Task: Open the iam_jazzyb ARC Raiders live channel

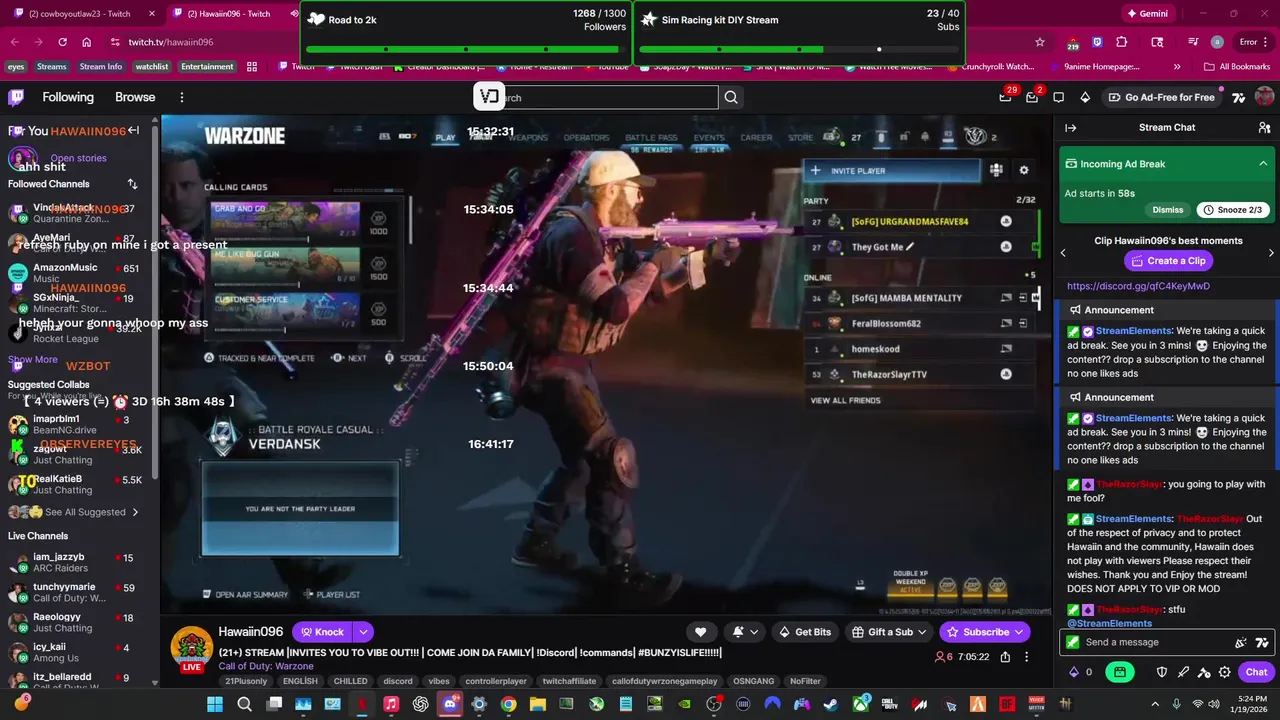Action: click(x=77, y=562)
